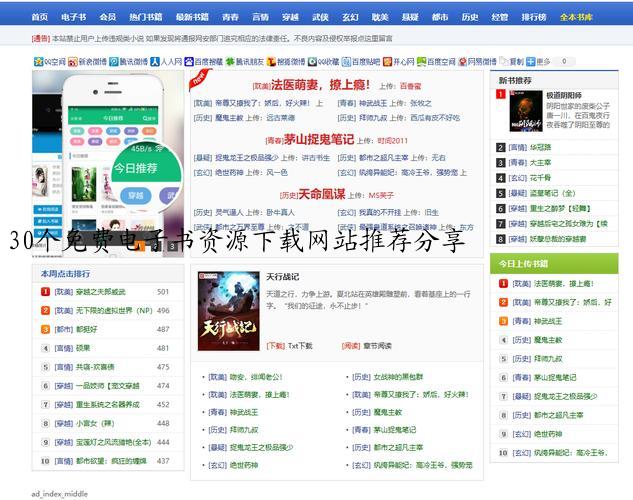Image resolution: width=633 pixels, height=500 pixels.
Task: Open 大主宰 in 新书推荐 list
Action: tap(540, 163)
